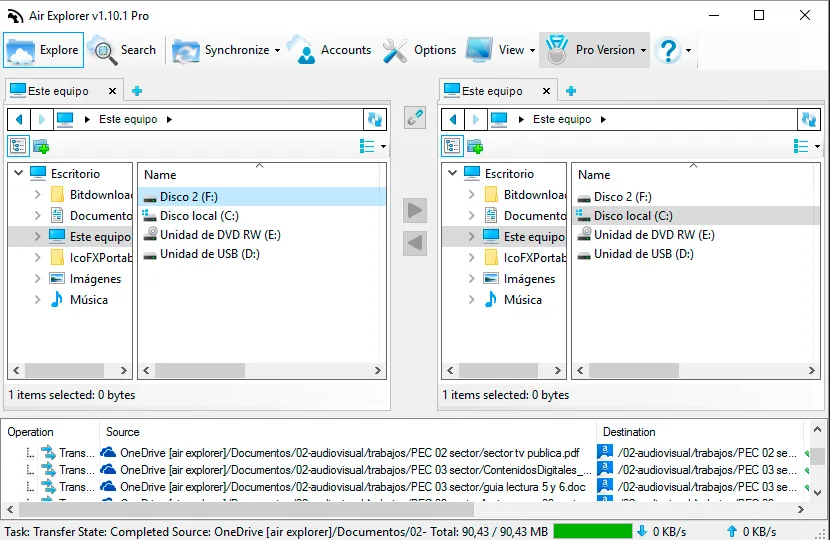Refresh the left pane address bar
This screenshot has height=540, width=830.
tap(375, 119)
